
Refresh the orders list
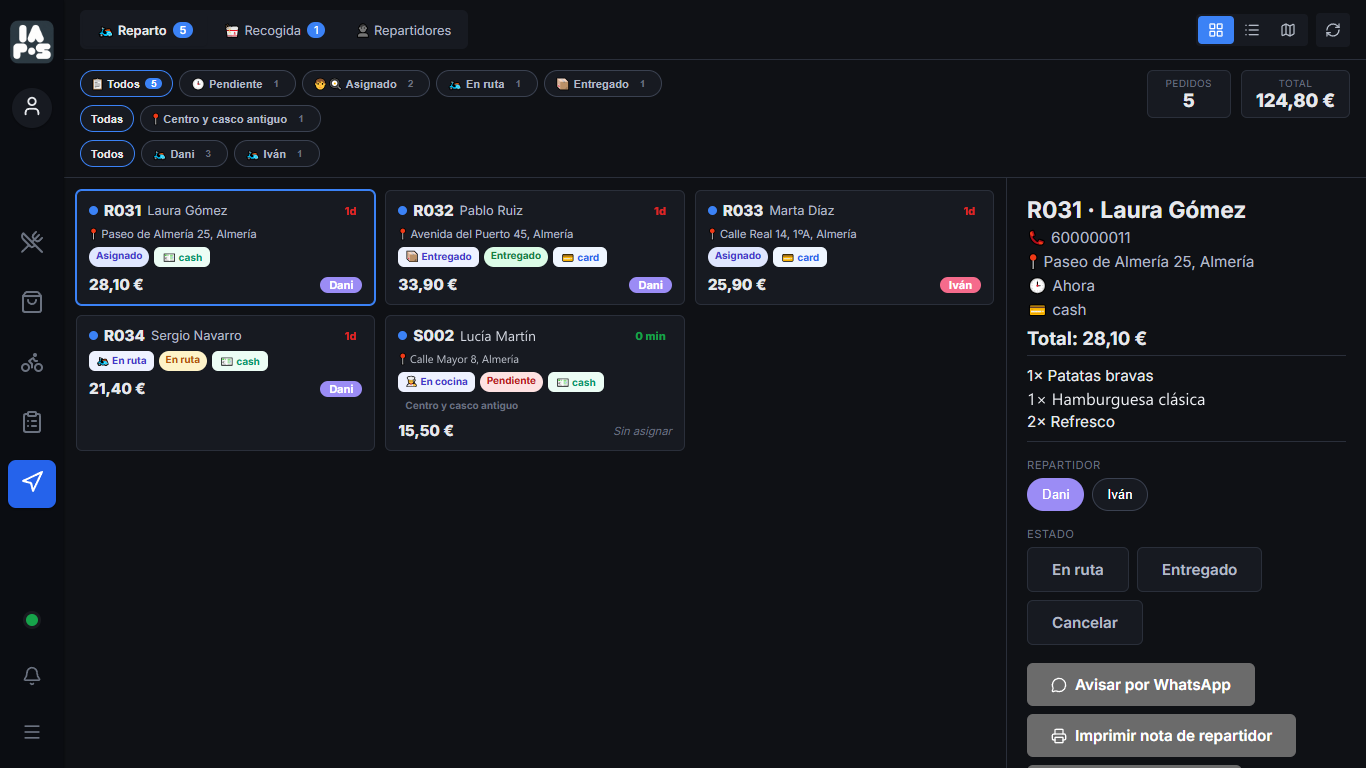[x=1333, y=30]
